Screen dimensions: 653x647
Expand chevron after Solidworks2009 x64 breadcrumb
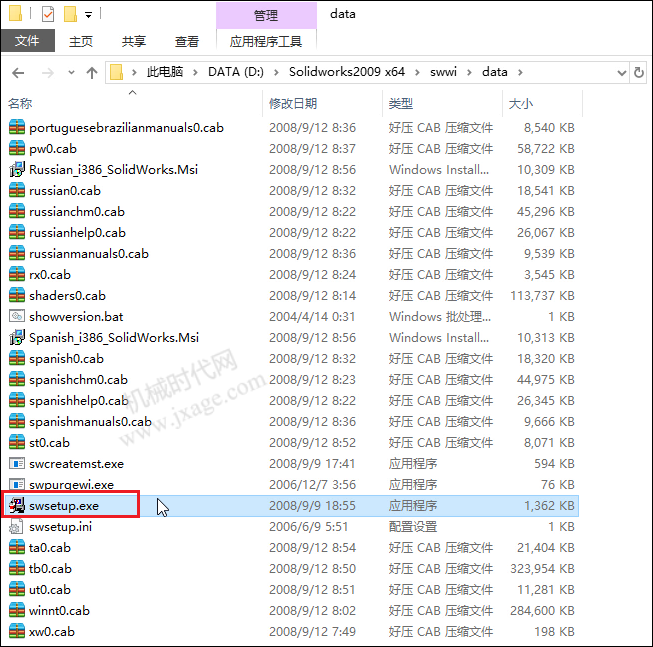pyautogui.click(x=417, y=72)
